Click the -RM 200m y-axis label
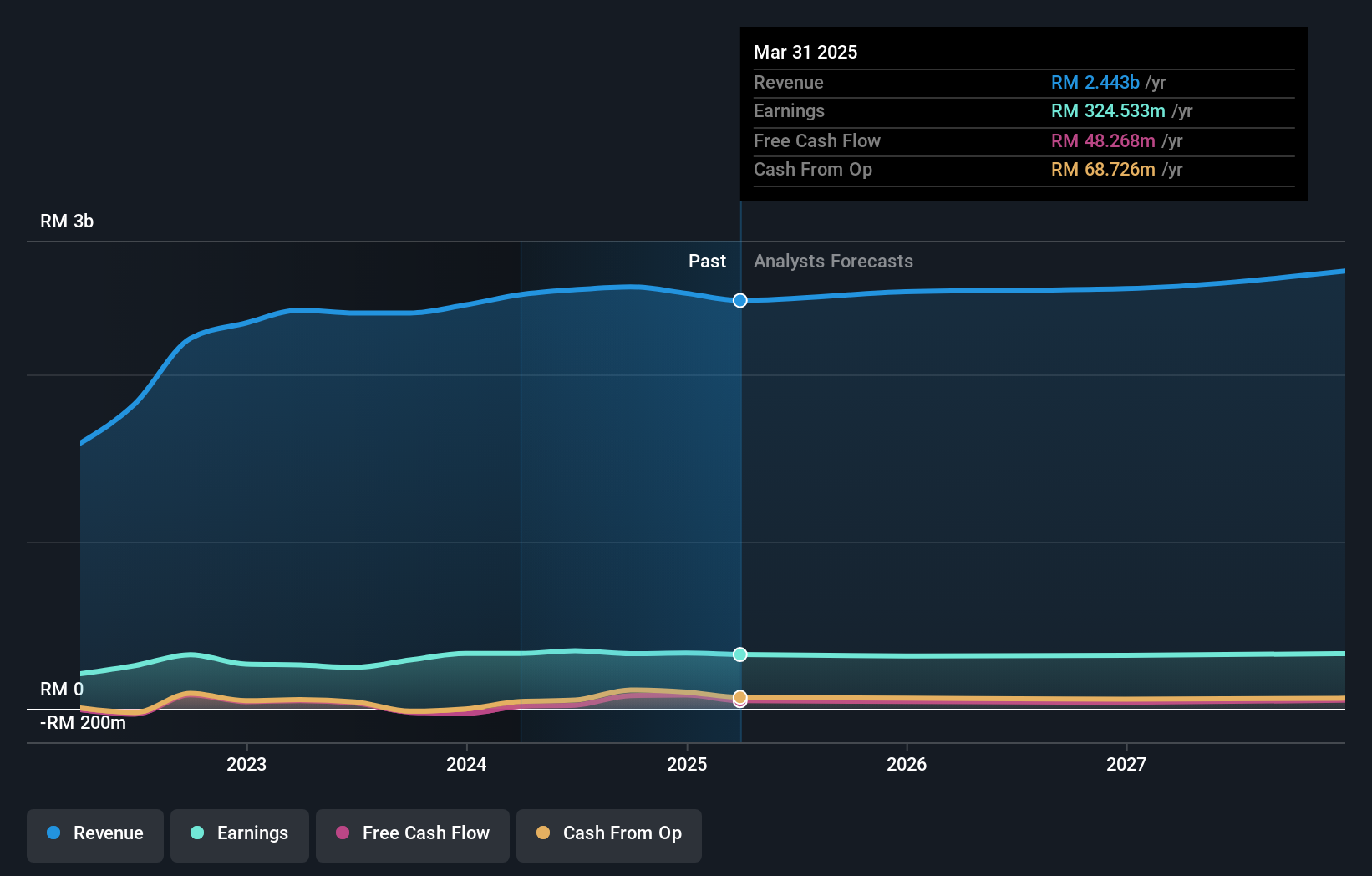 click(x=83, y=723)
